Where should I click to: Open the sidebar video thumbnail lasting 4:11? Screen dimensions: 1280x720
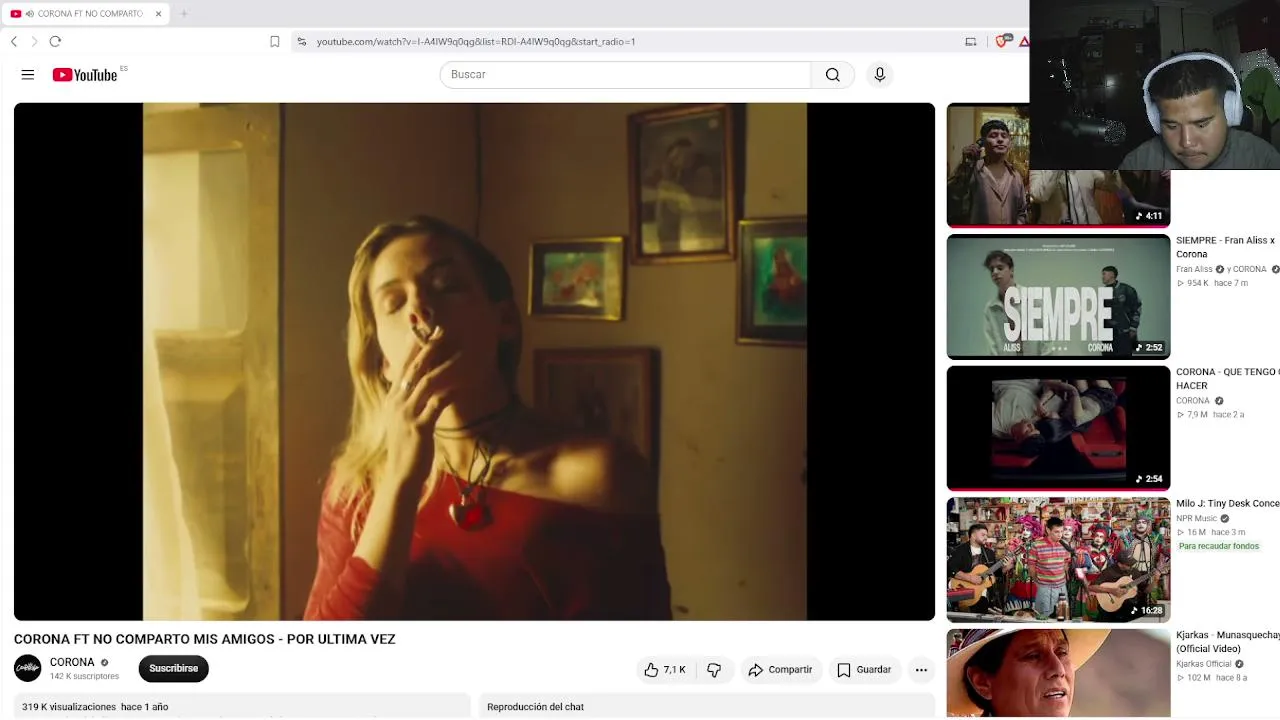[x=1058, y=165]
